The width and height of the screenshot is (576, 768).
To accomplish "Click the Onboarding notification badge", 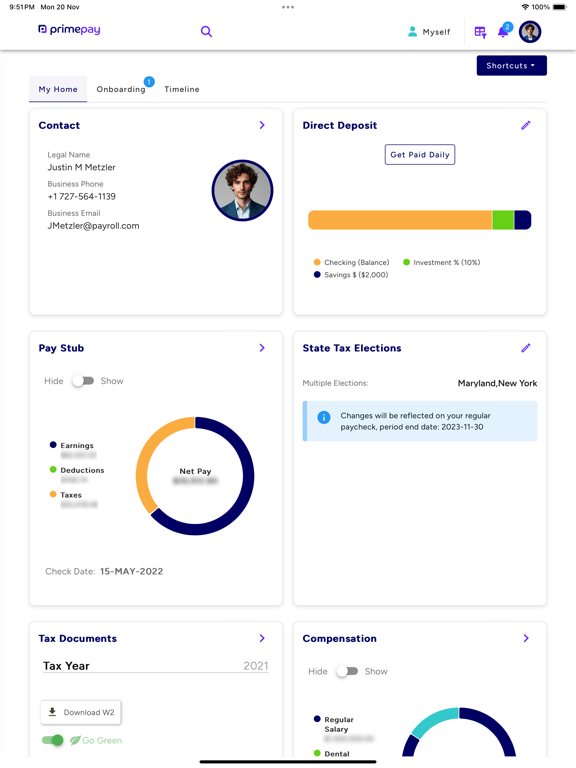I will (x=149, y=82).
